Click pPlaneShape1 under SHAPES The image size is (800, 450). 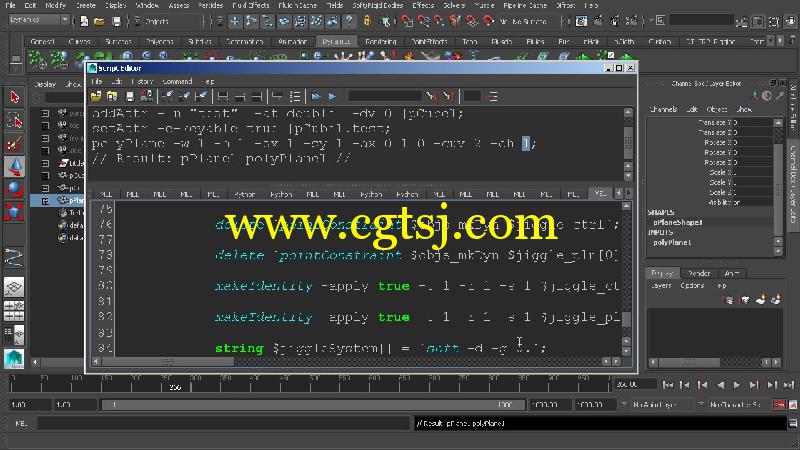click(x=678, y=222)
